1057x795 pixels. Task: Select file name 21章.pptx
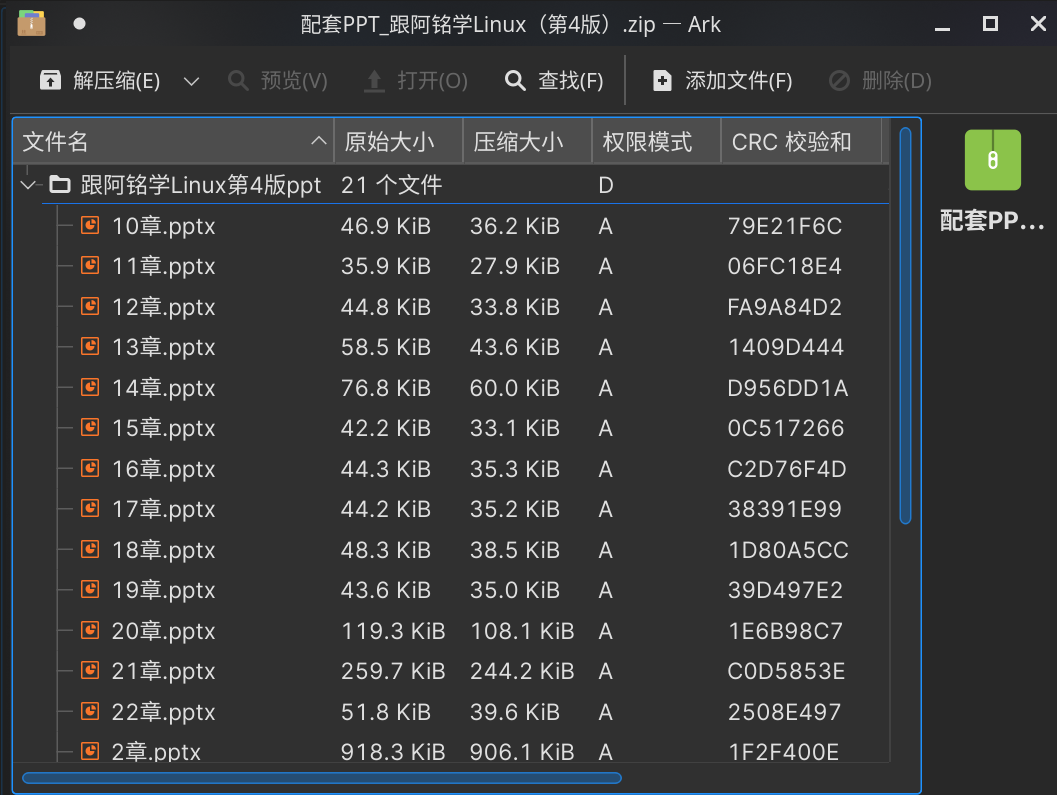(x=163, y=671)
